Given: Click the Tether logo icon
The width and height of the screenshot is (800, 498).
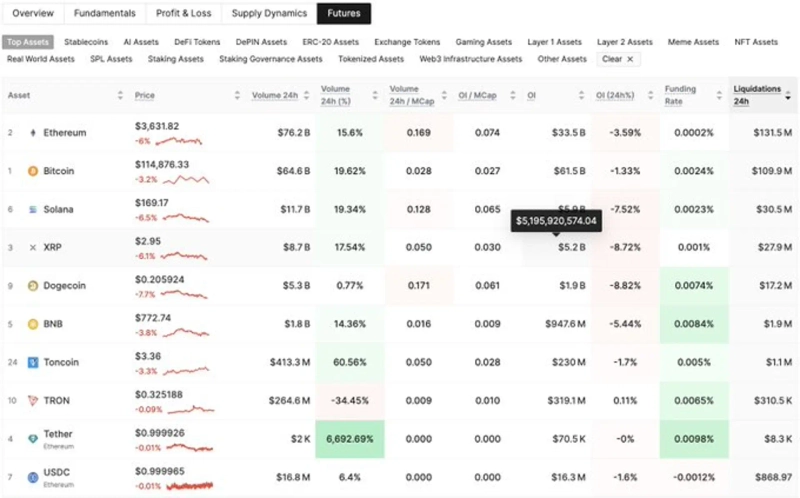Looking at the screenshot, I should pos(32,439).
